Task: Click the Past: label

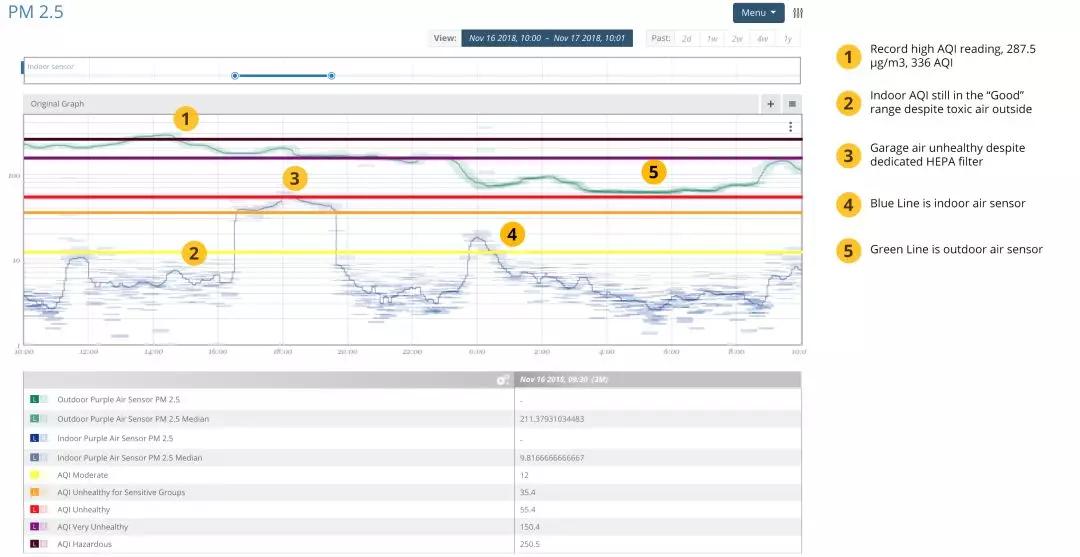Action: 661,39
